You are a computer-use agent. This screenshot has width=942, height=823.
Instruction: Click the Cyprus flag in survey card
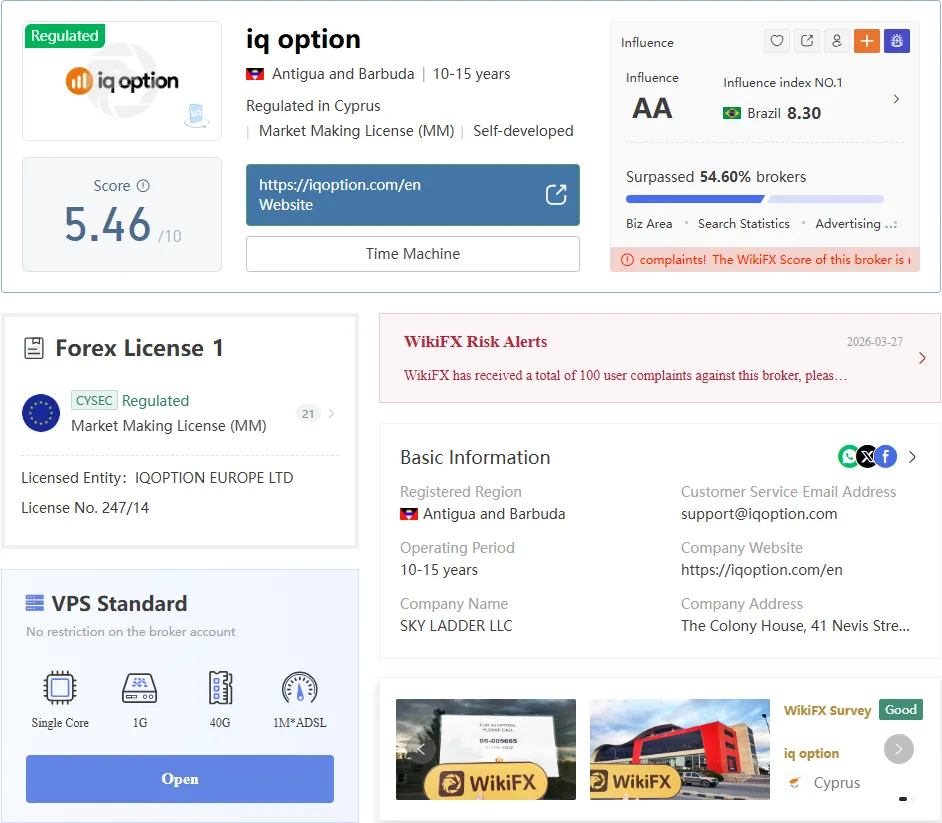pyautogui.click(x=794, y=783)
